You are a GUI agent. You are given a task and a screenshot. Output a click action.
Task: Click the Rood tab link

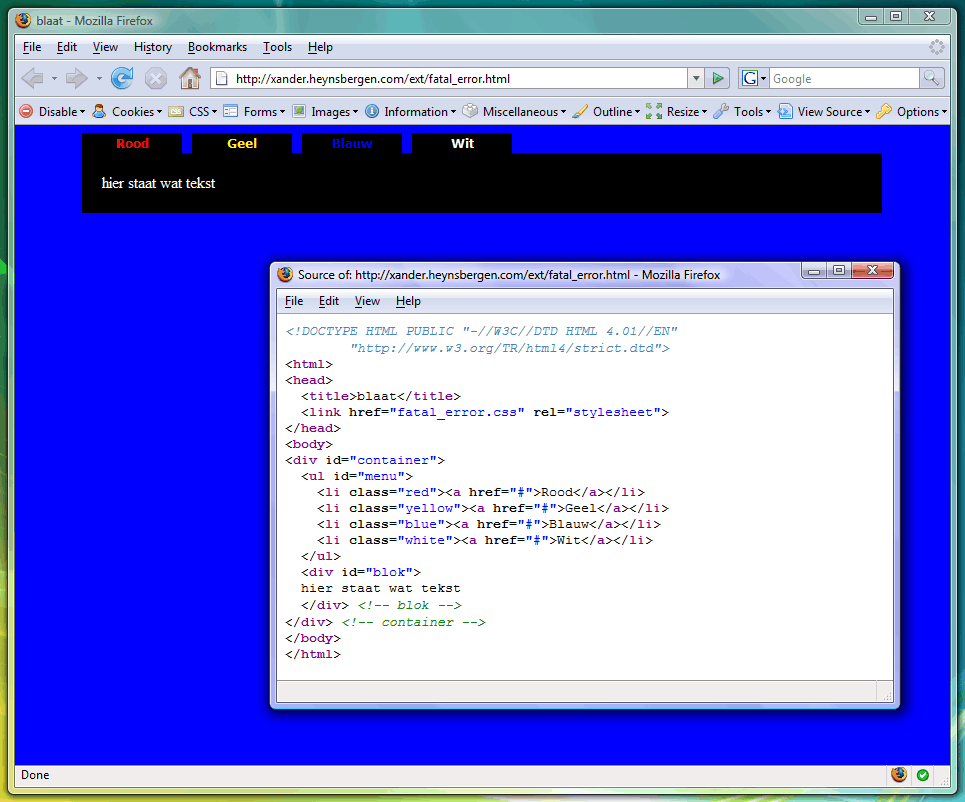click(x=132, y=143)
